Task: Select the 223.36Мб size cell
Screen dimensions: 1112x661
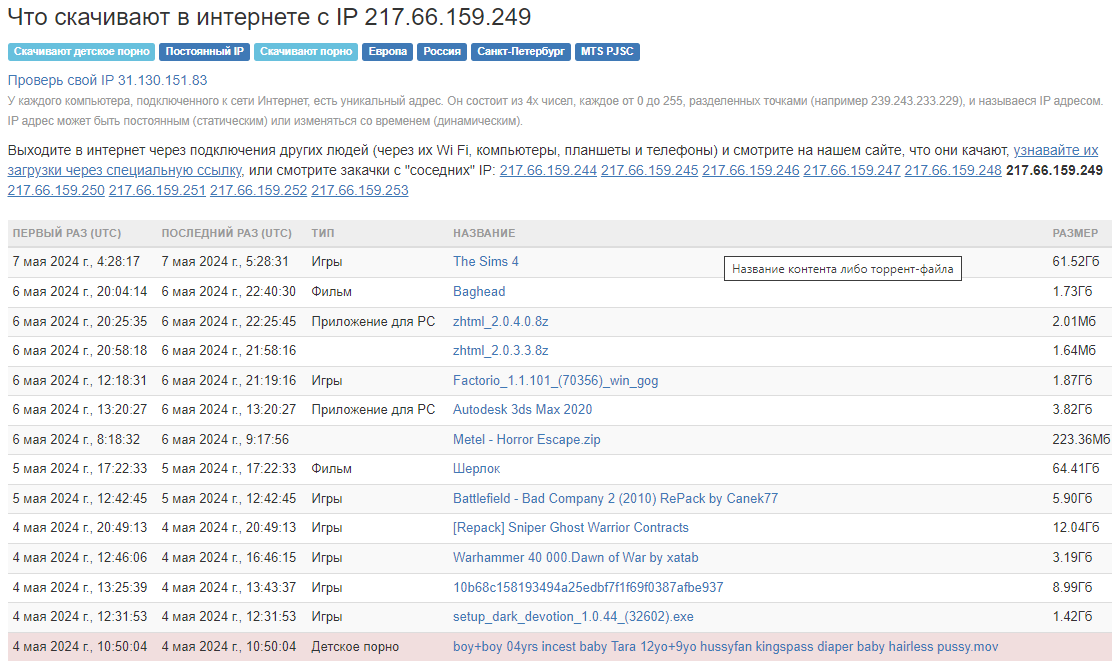Action: pos(1082,440)
